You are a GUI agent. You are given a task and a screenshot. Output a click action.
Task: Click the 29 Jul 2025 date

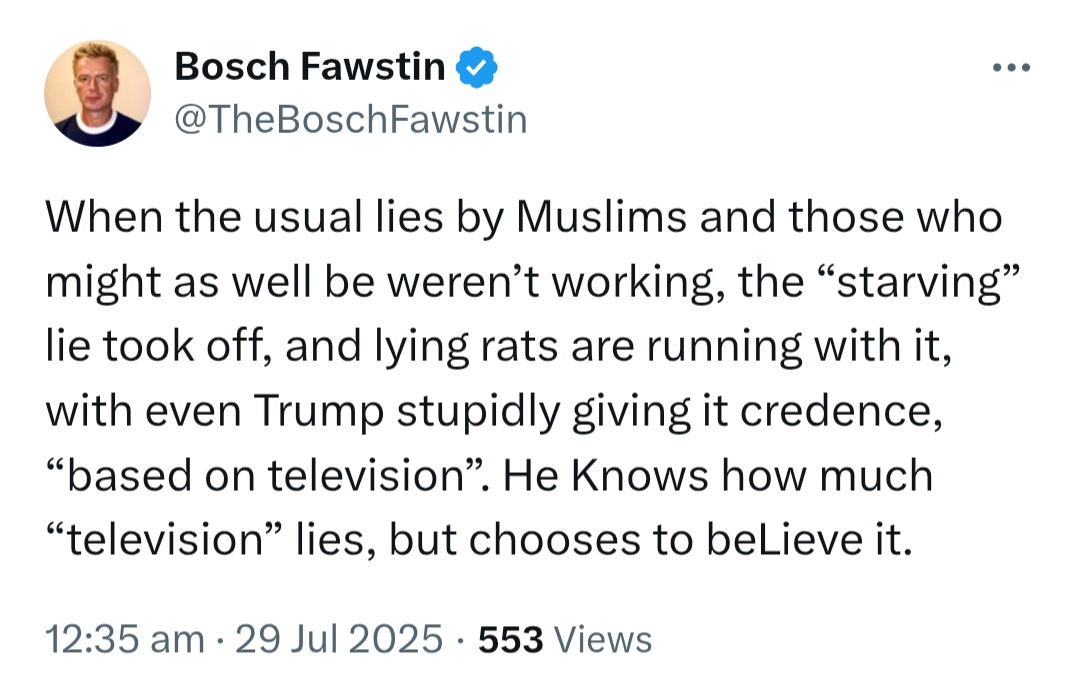pyautogui.click(x=339, y=638)
